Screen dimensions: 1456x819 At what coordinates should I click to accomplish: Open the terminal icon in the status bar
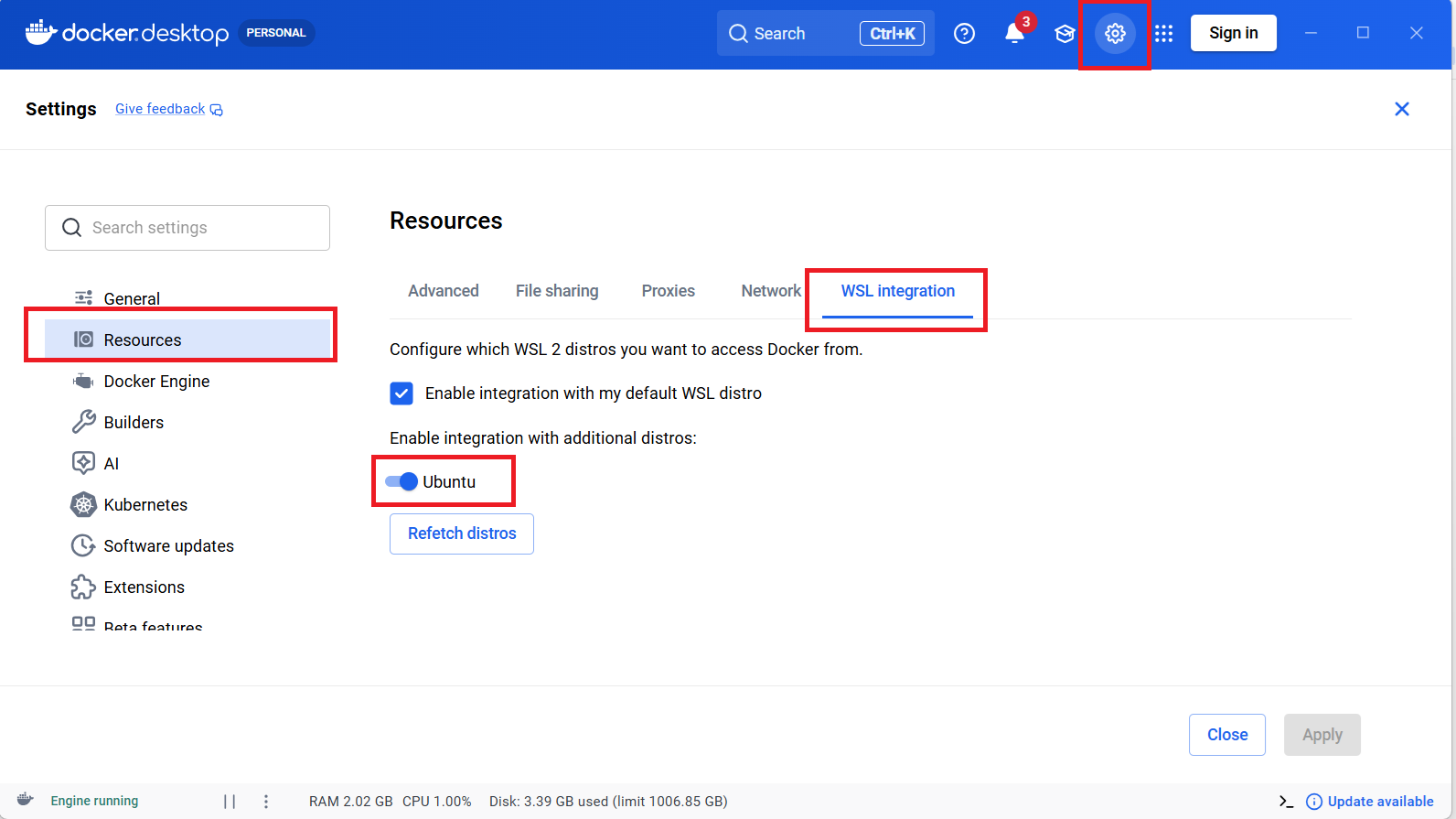(1286, 802)
